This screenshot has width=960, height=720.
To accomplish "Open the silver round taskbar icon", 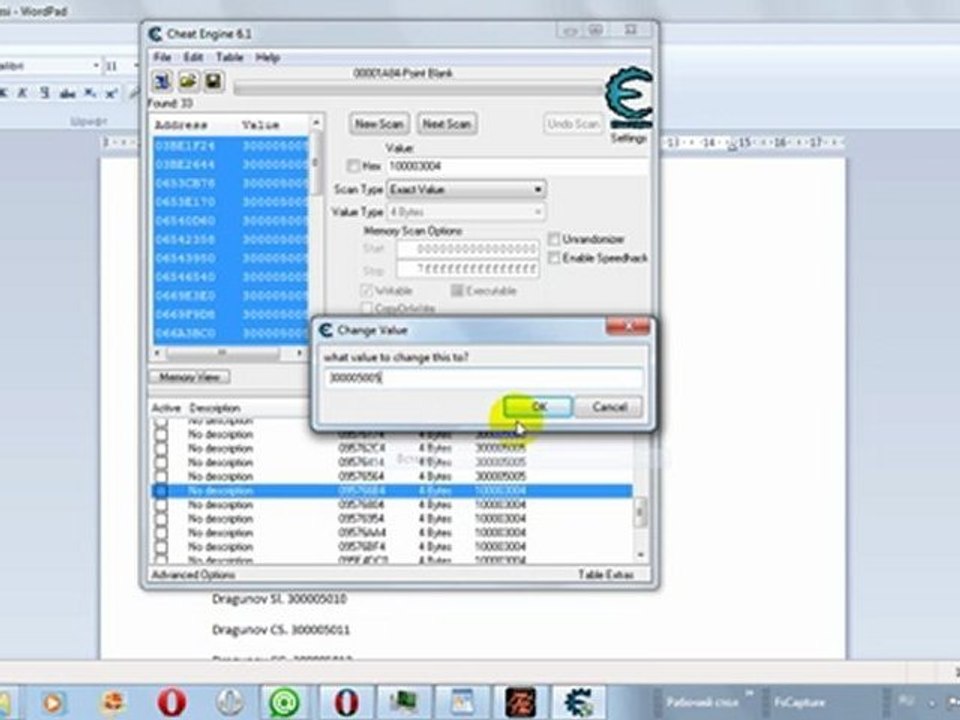I will [230, 702].
